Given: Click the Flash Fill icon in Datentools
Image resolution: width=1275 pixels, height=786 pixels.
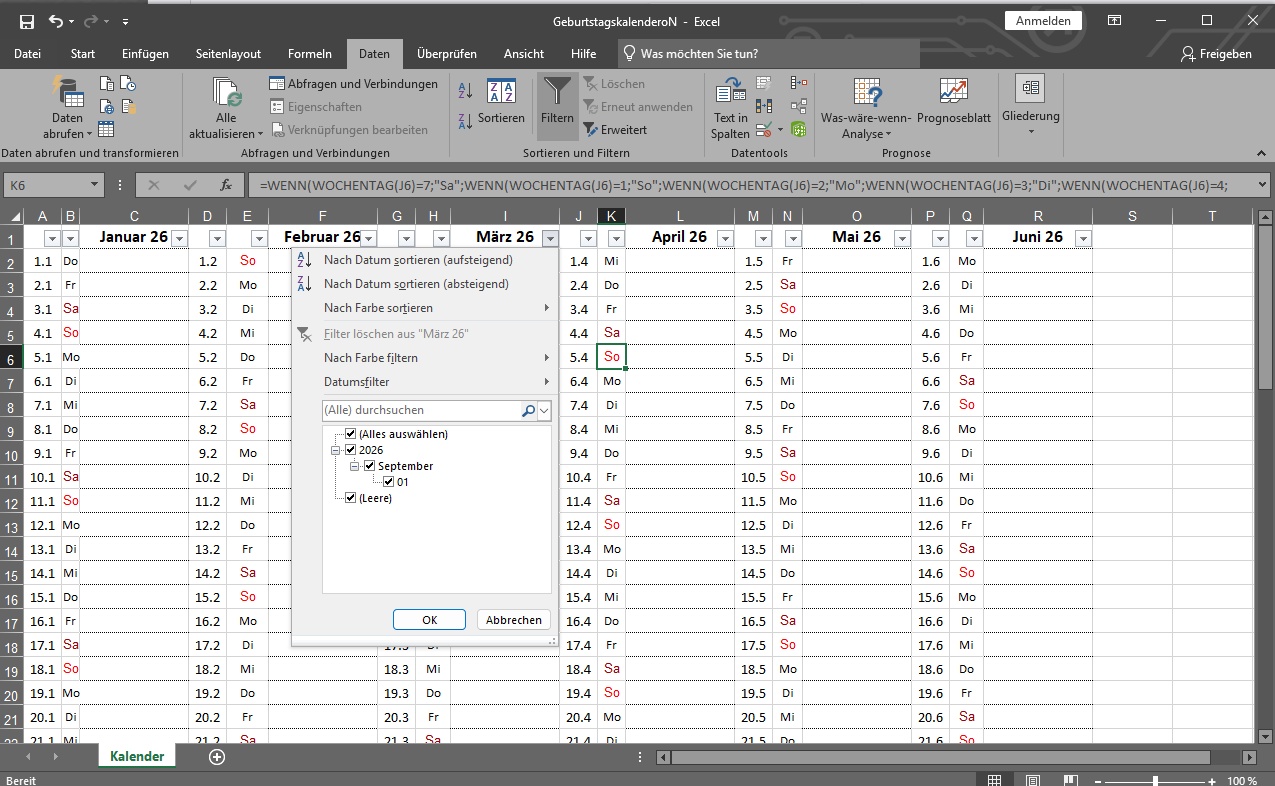Looking at the screenshot, I should coord(764,84).
